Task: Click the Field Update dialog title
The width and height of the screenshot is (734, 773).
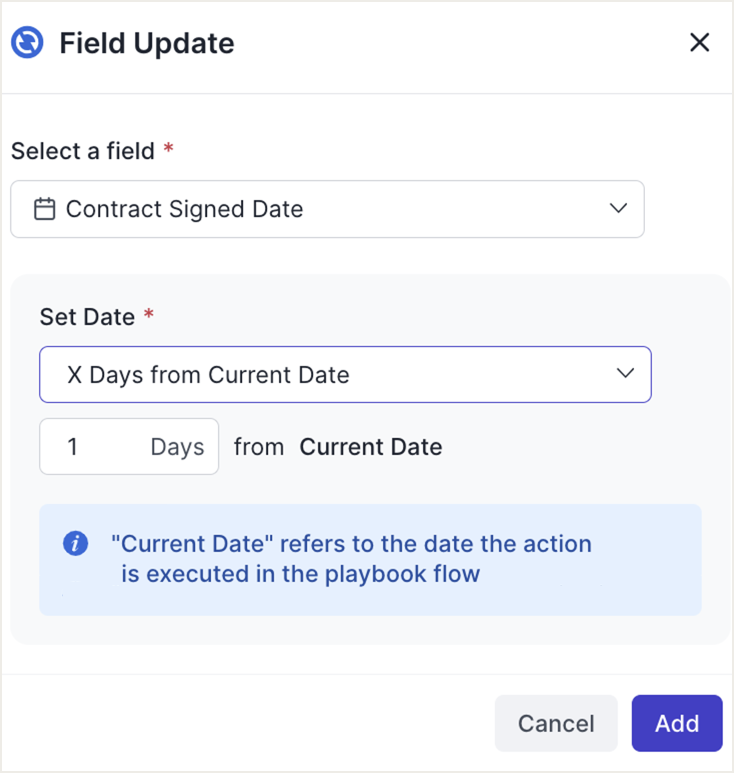Action: pyautogui.click(x=147, y=44)
